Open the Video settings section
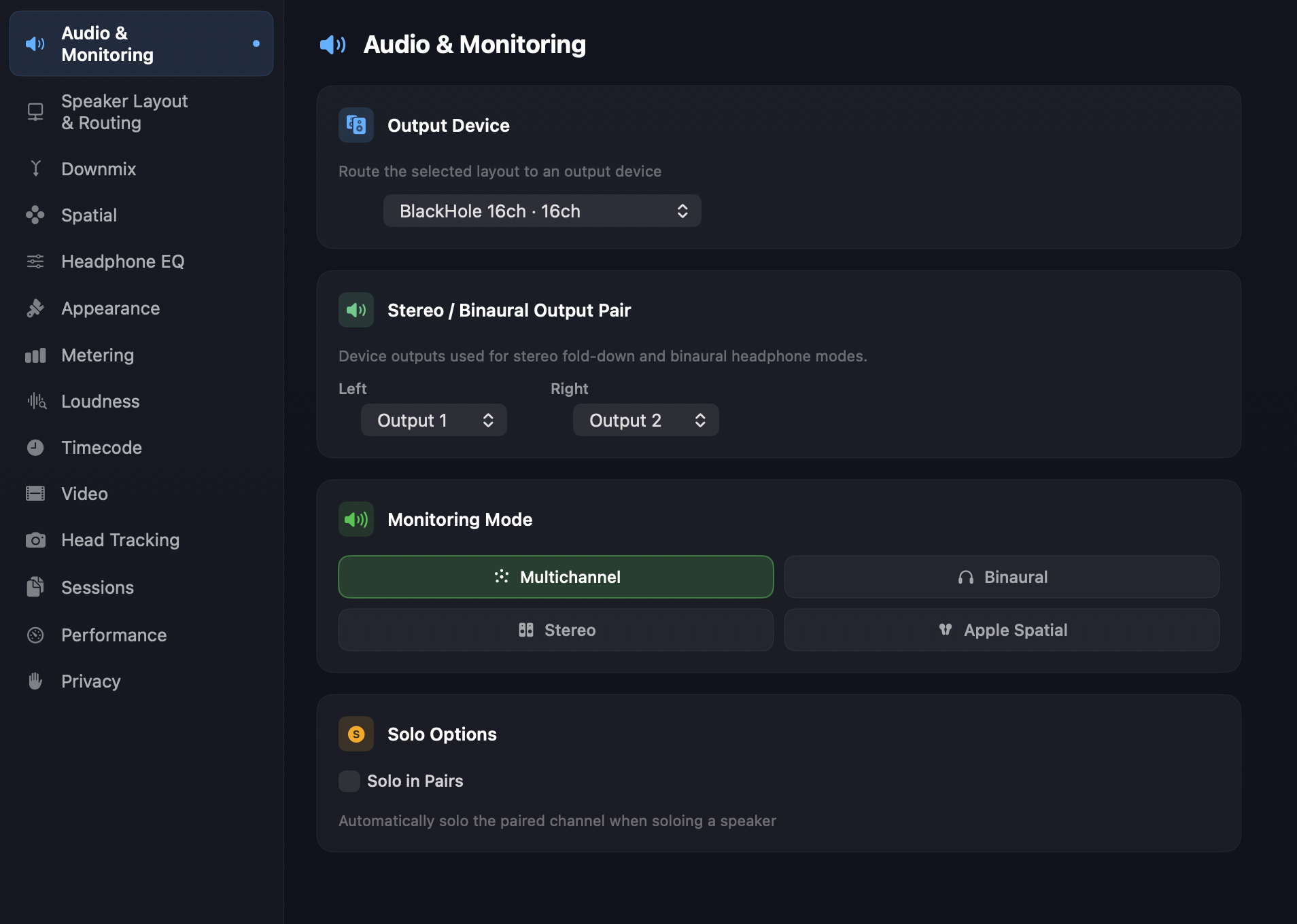1297x924 pixels. click(141, 494)
